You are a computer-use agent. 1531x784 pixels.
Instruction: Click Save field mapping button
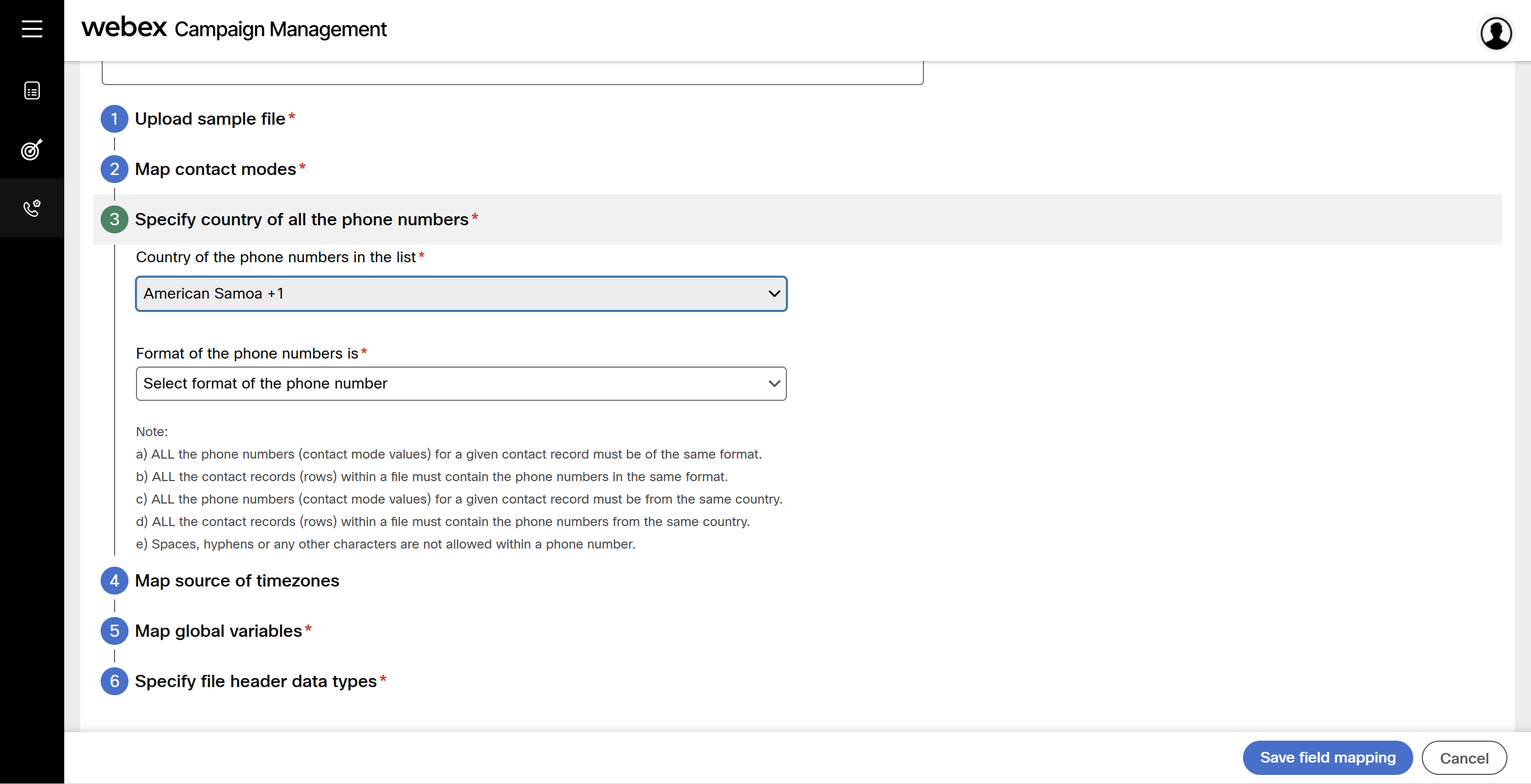point(1327,758)
